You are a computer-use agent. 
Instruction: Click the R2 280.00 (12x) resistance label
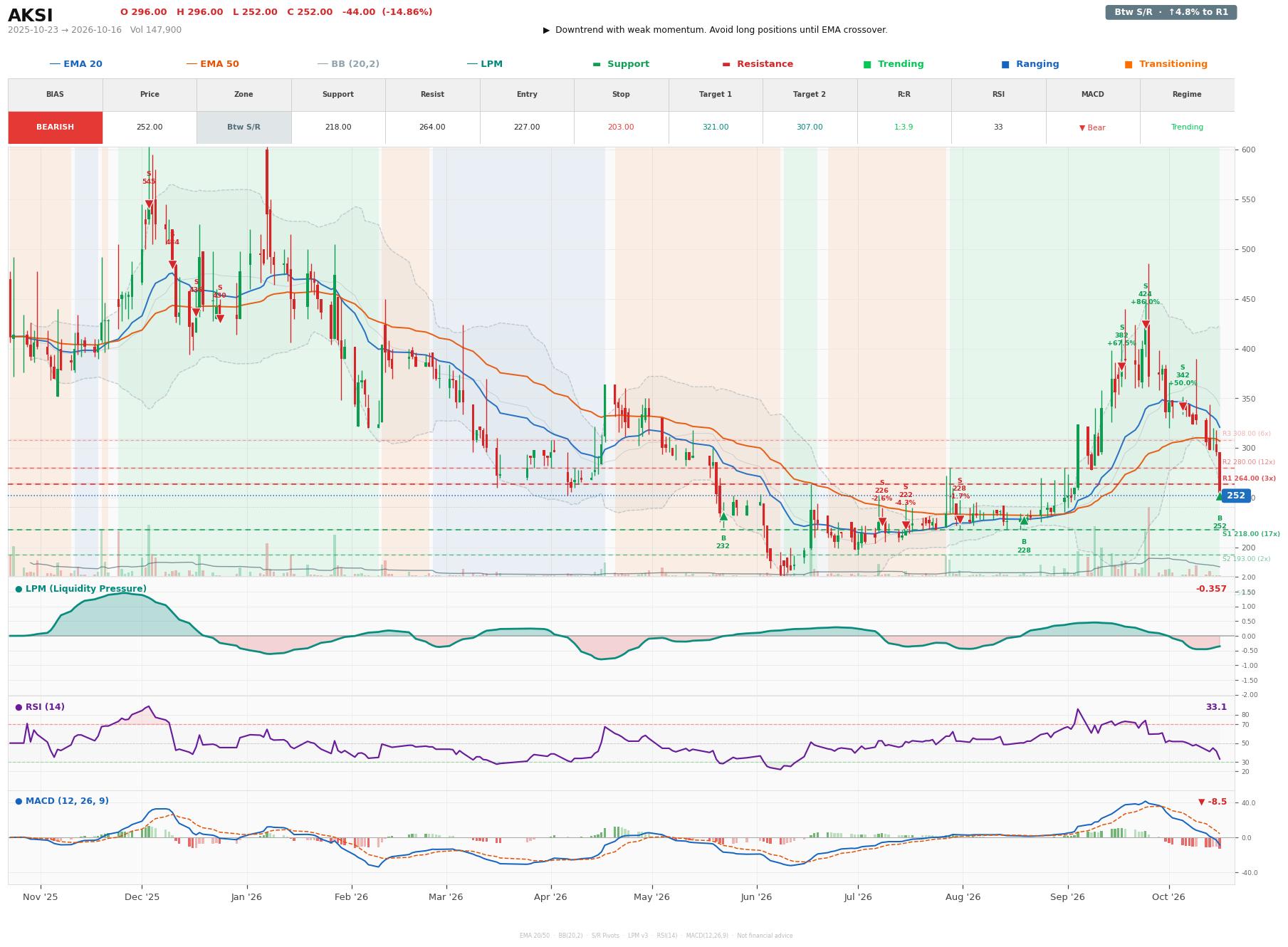tap(1249, 462)
